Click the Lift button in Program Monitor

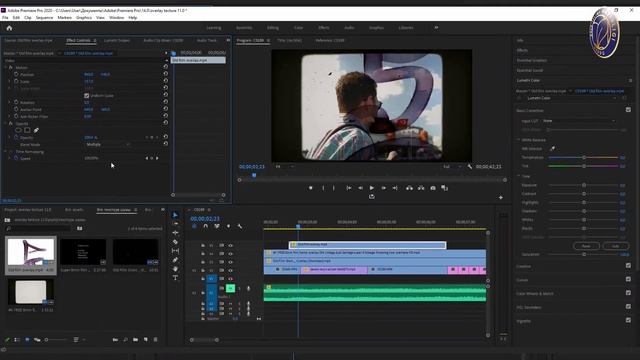click(409, 188)
